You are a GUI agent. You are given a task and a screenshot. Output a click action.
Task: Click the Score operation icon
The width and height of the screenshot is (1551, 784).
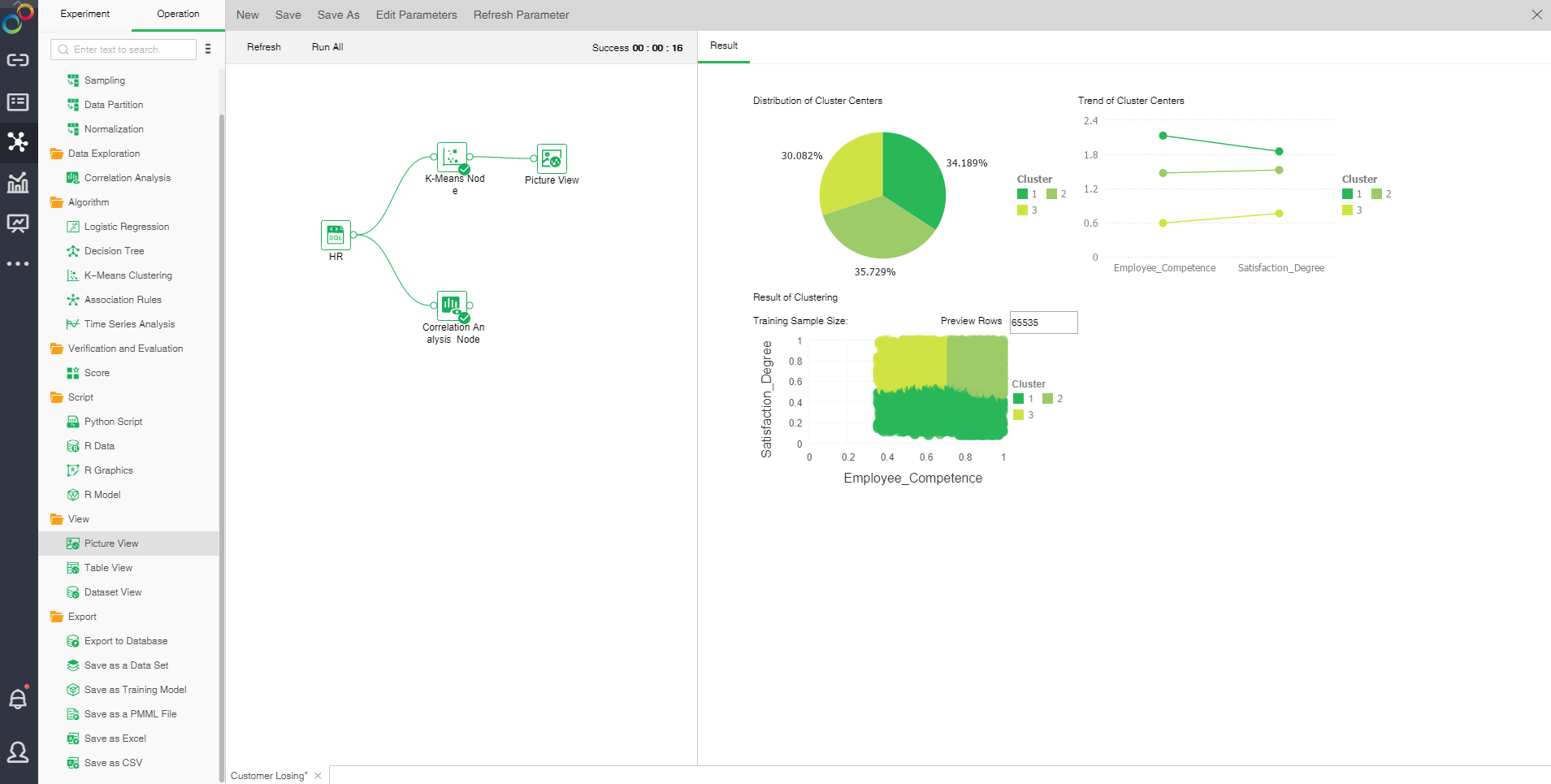[x=73, y=373]
